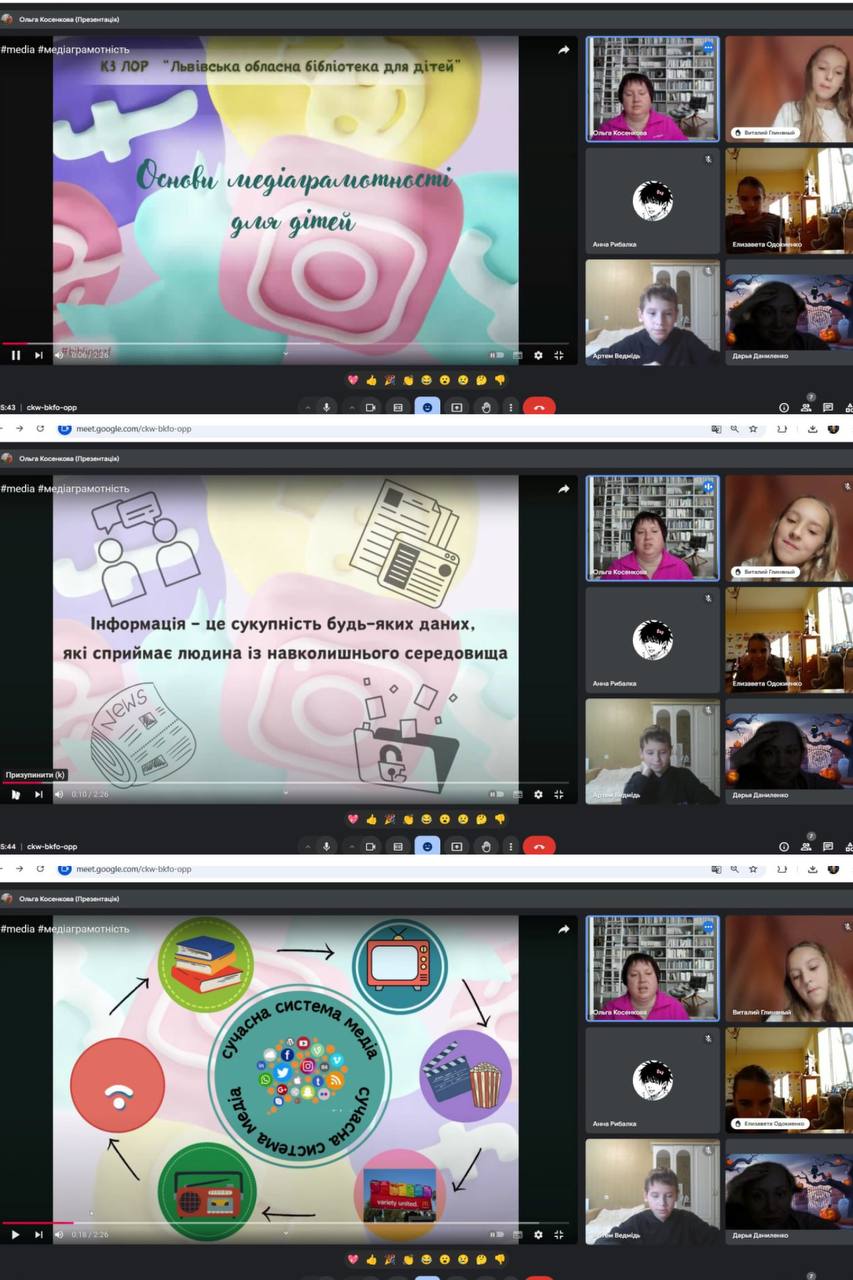This screenshot has width=853, height=1280.
Task: Pause the video on the title slide at 0:06
Action: tap(16, 355)
